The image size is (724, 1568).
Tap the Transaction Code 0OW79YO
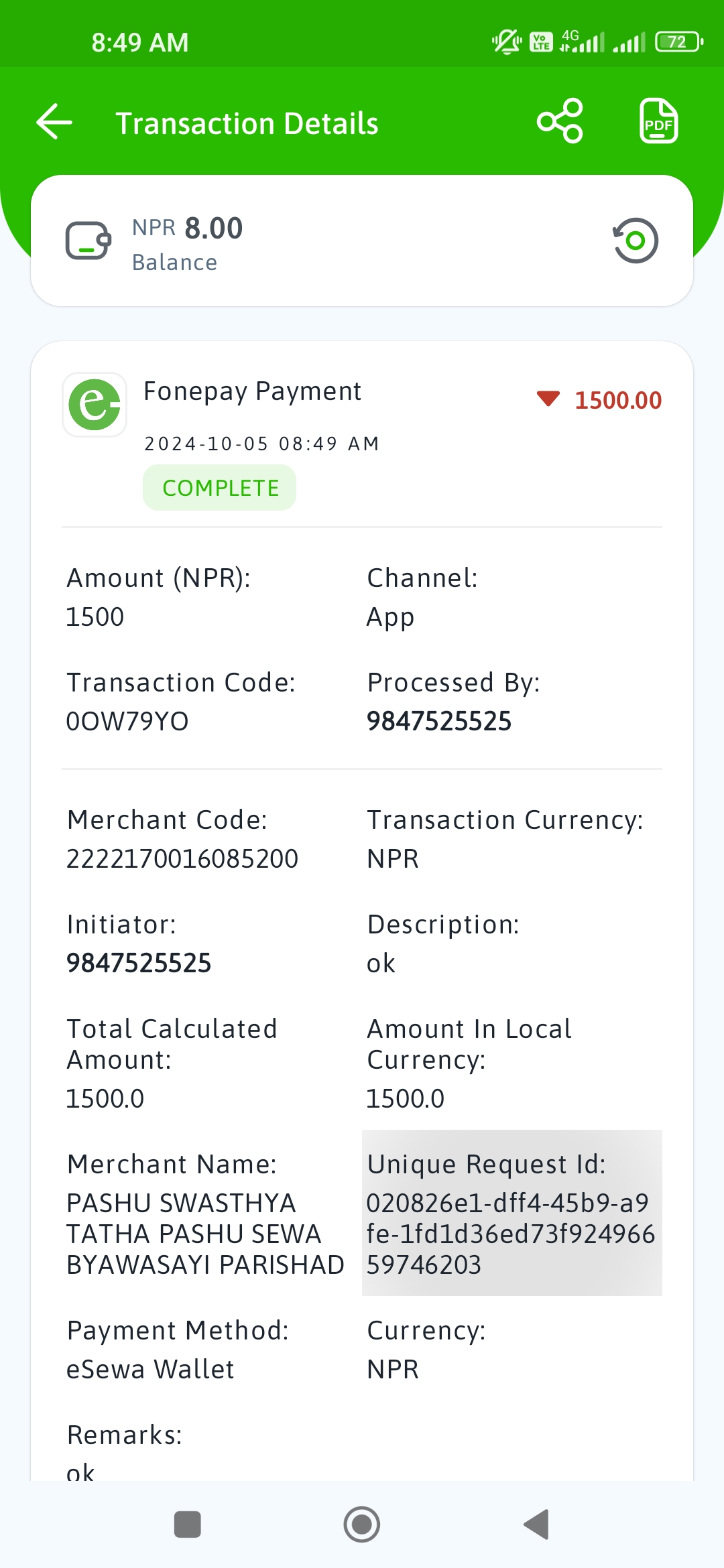click(x=127, y=722)
